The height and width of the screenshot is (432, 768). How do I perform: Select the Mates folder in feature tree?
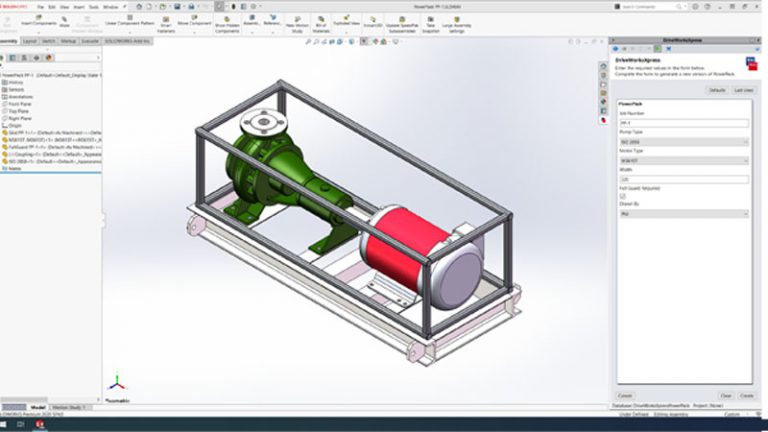15,168
